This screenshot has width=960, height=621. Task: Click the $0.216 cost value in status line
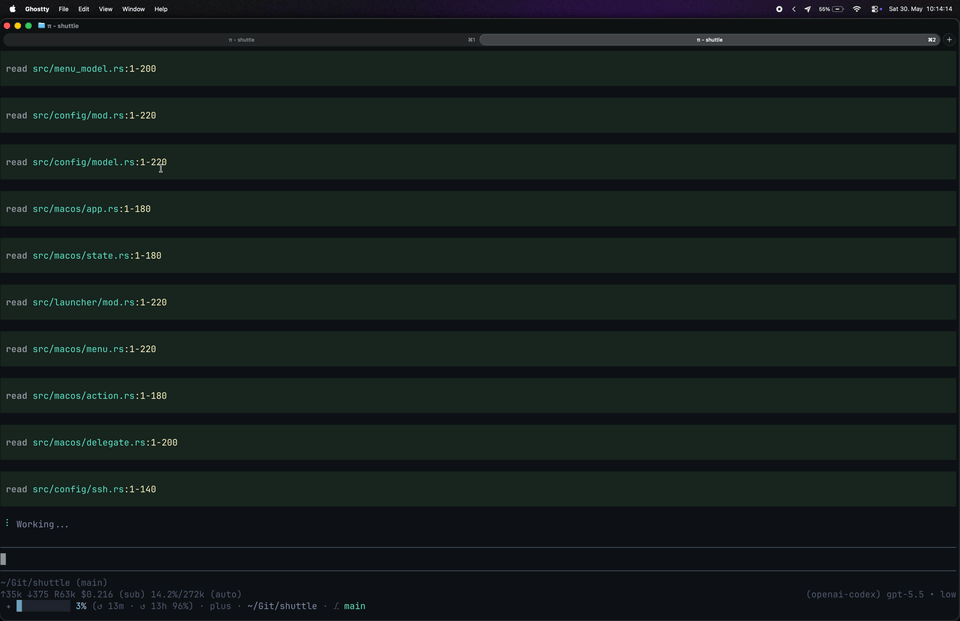97,594
